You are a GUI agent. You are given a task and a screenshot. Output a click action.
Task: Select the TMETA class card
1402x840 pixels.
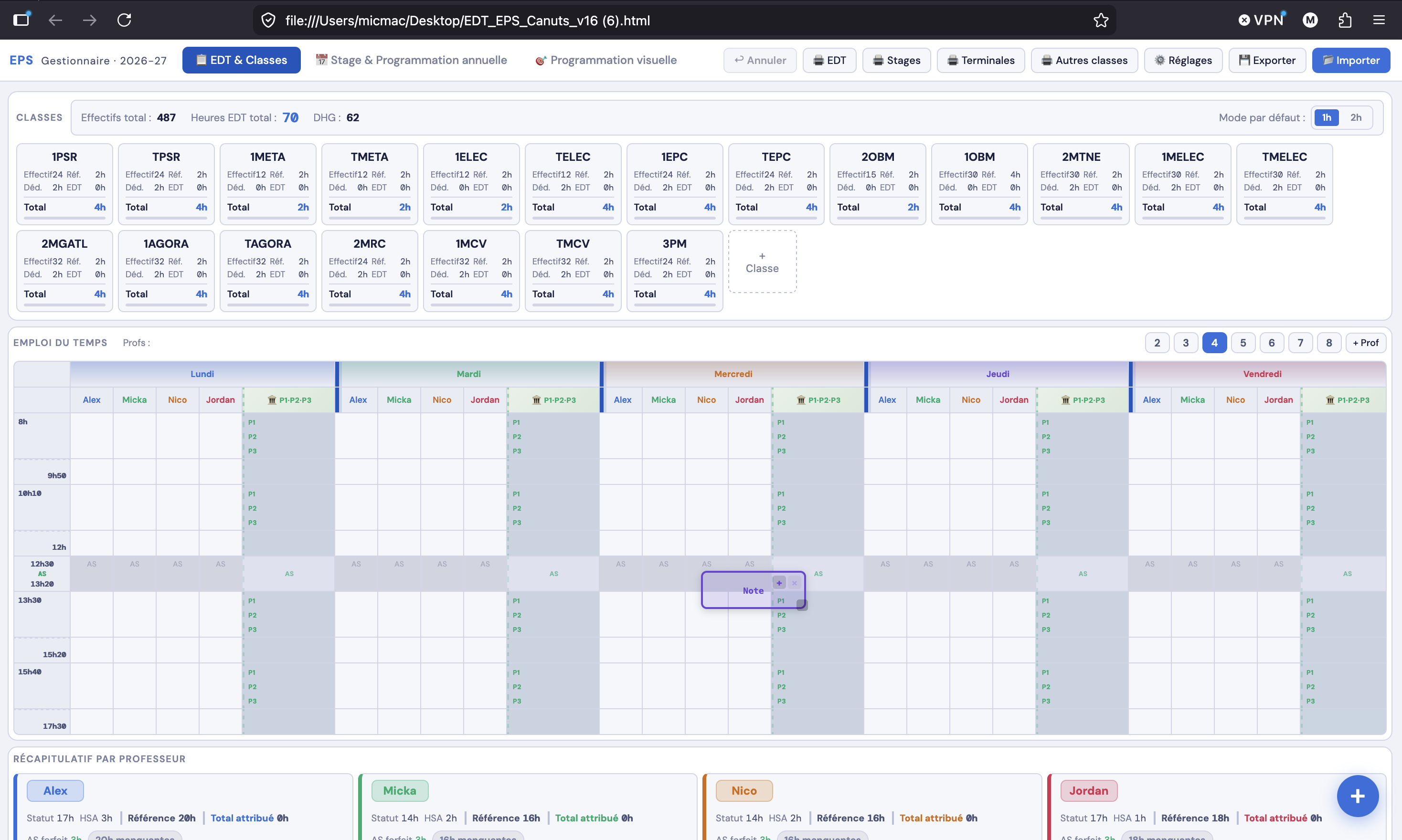click(x=370, y=184)
